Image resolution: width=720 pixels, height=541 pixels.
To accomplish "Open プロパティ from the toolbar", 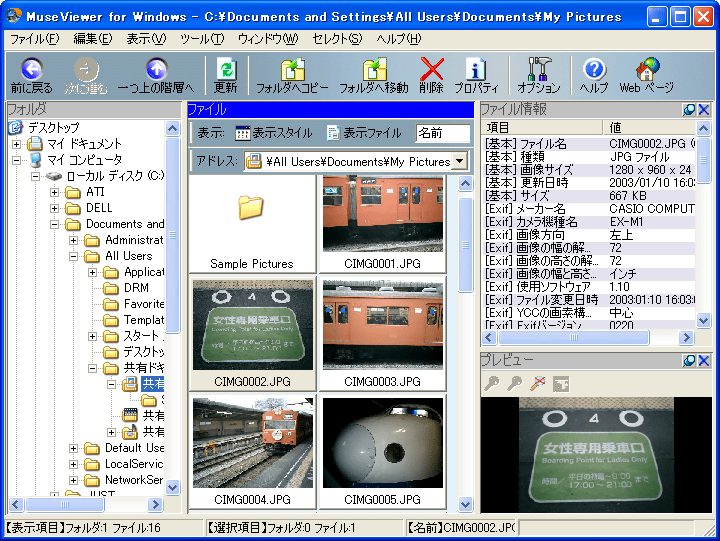I will click(x=476, y=69).
